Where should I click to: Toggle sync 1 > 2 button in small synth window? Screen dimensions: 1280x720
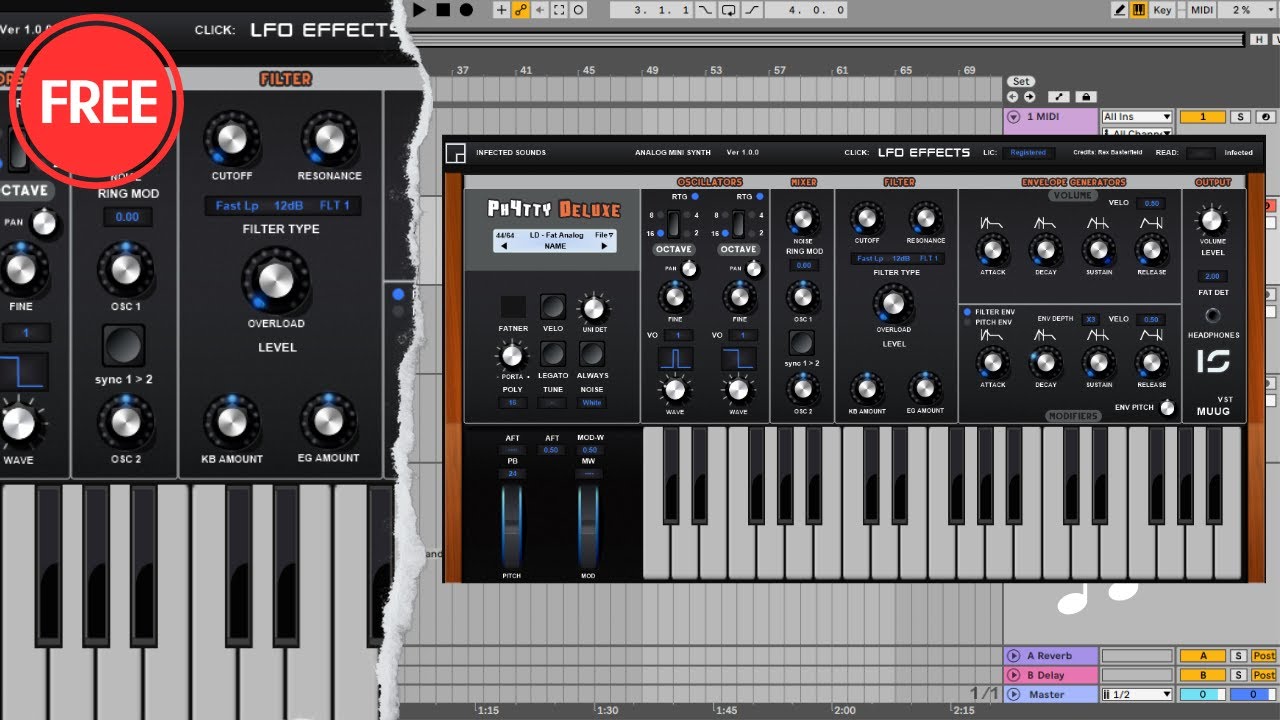(x=801, y=343)
